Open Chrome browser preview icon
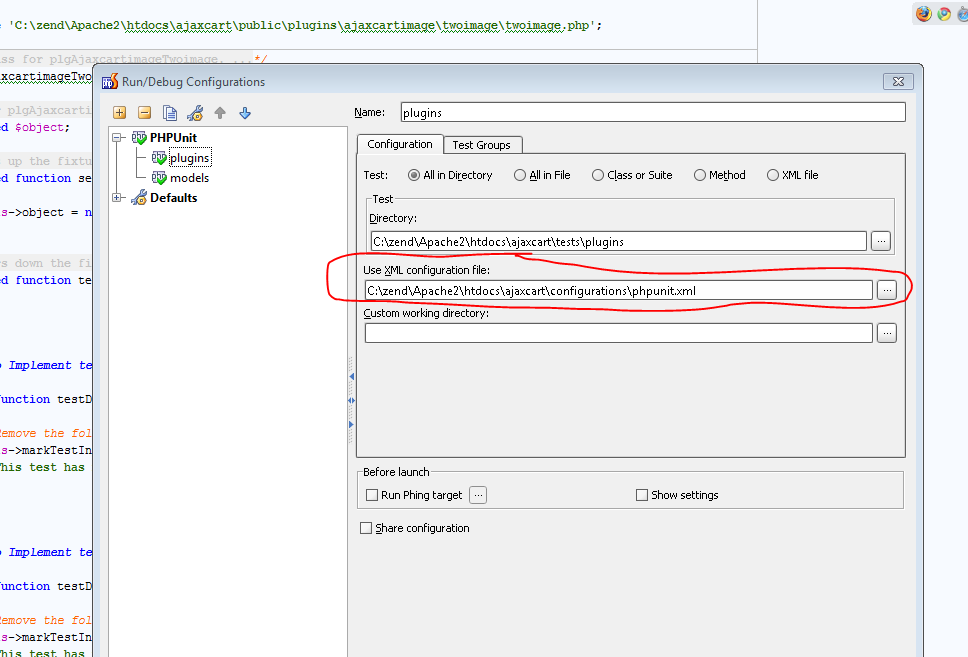The width and height of the screenshot is (968, 657). 944,14
